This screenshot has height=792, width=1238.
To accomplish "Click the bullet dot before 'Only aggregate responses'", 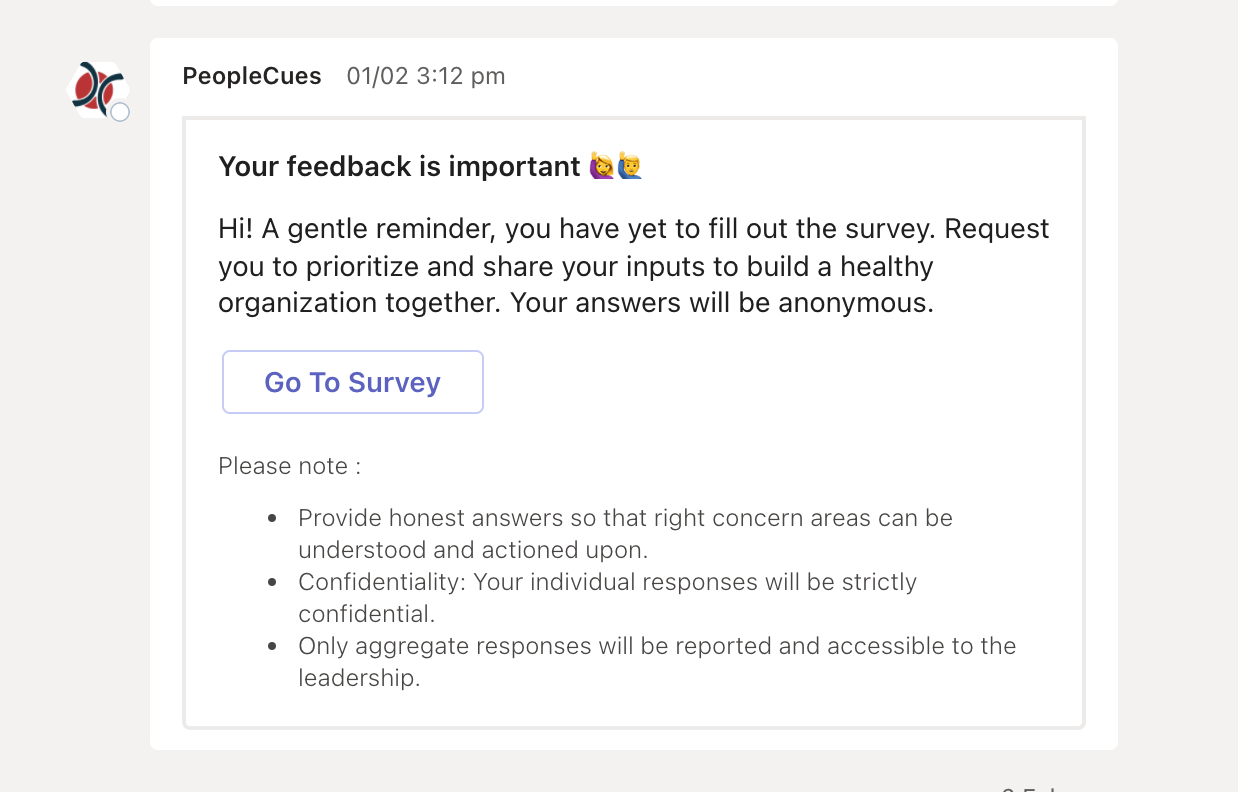I will pos(273,647).
